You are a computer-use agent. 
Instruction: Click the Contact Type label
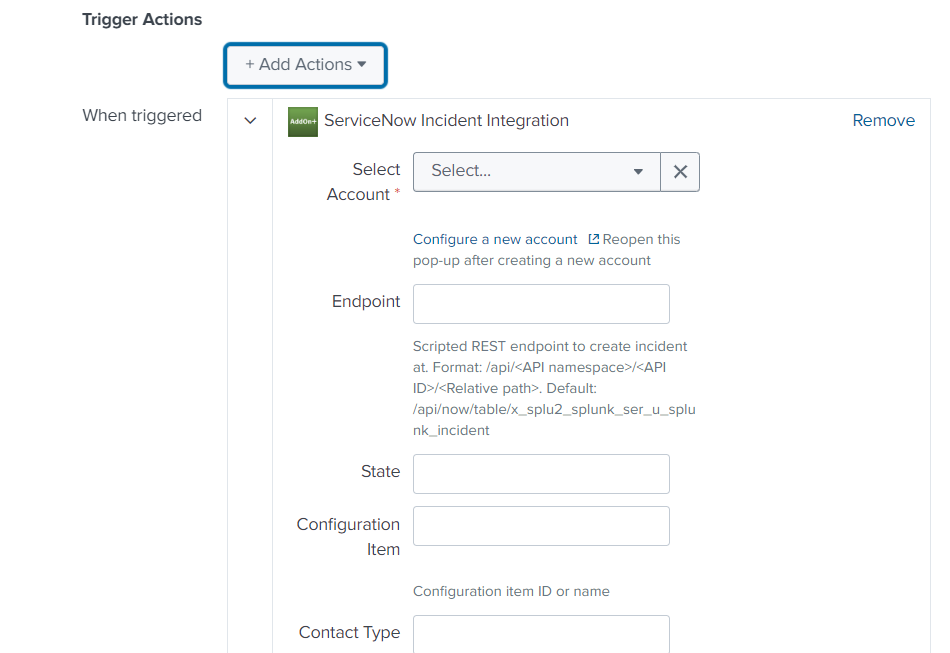(349, 633)
